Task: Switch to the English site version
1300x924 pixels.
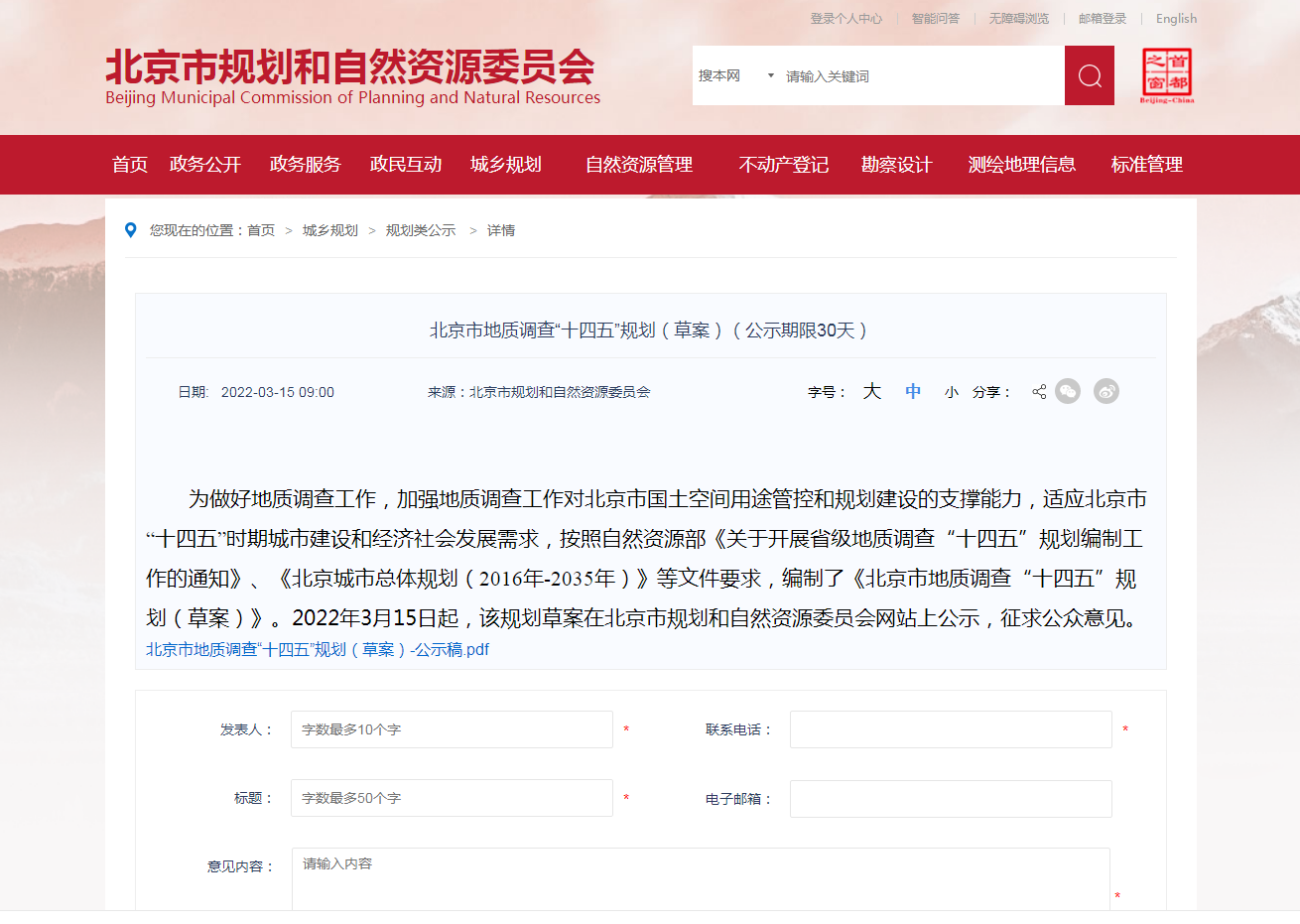Action: coord(1176,19)
